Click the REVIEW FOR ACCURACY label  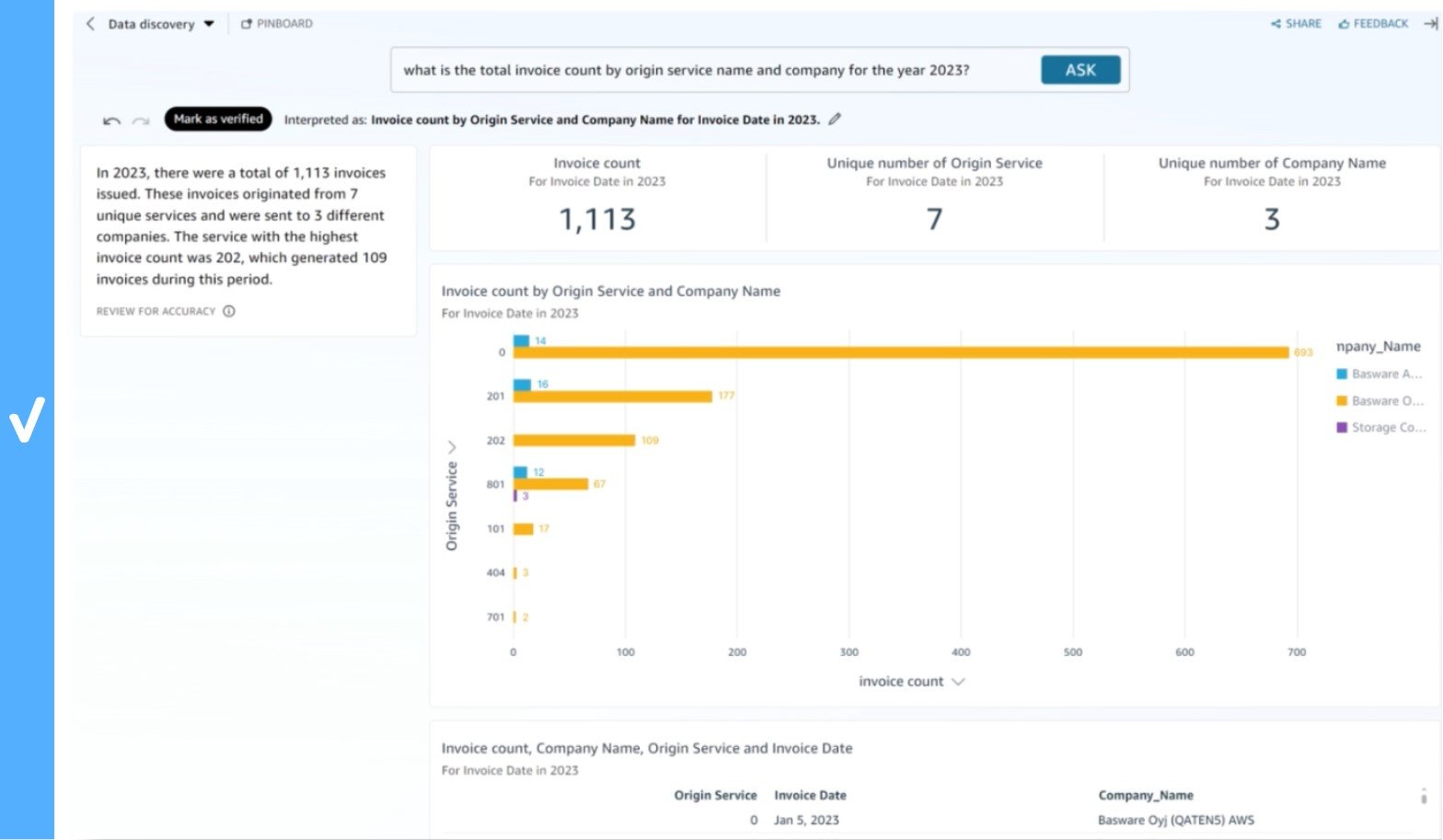pos(156,311)
